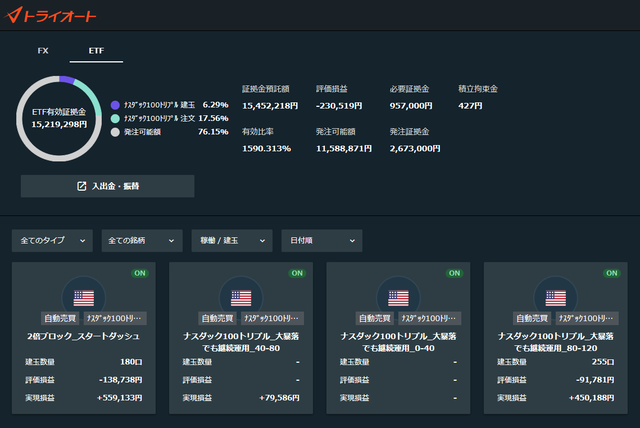Click the 427円 積立拘束金 value
The height and width of the screenshot is (428, 640).
pos(470,106)
